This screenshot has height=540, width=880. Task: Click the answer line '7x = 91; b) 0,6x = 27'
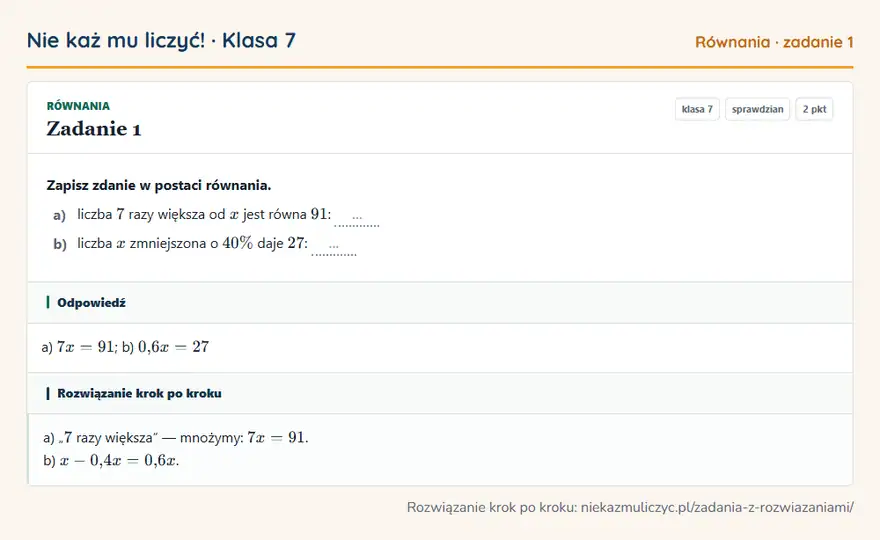pos(125,347)
